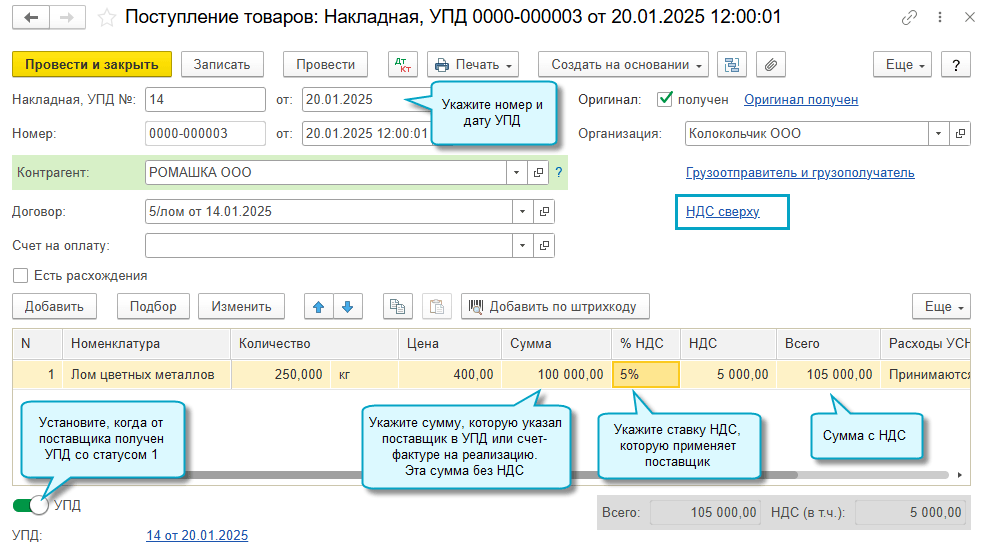Click the Дт/Кт postings icon

403,64
